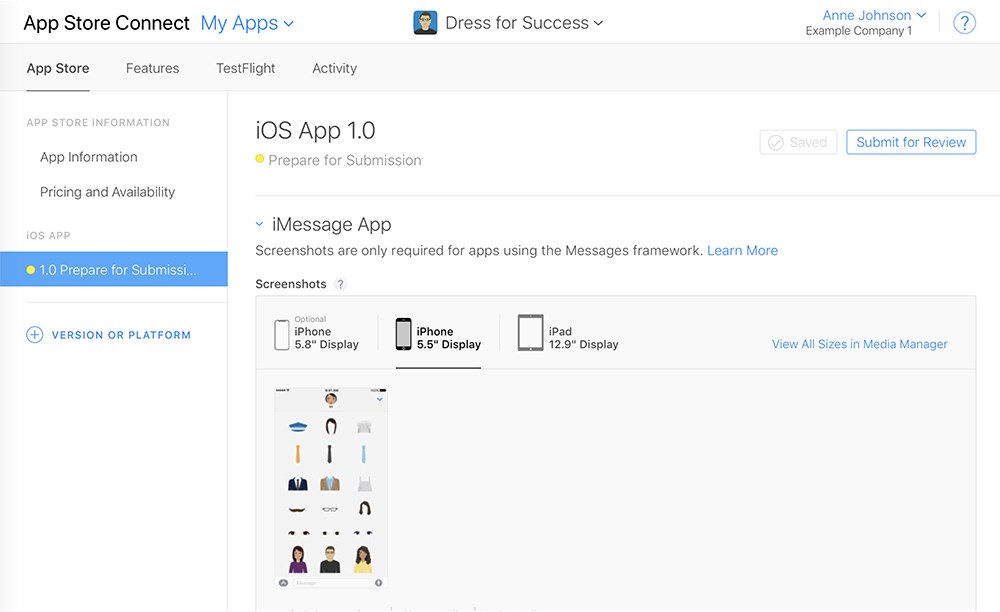Screen dimensions: 1000x612
Task: Switch to the TestFlight tab
Action: pyautogui.click(x=246, y=68)
